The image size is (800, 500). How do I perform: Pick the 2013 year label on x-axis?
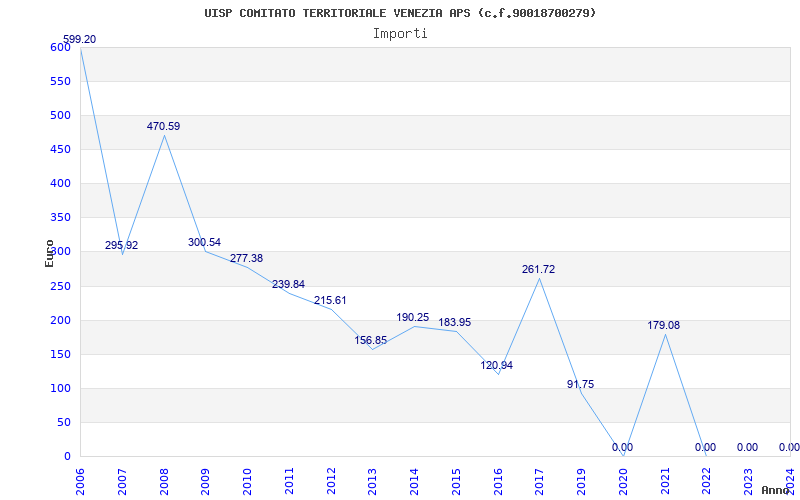(x=373, y=481)
